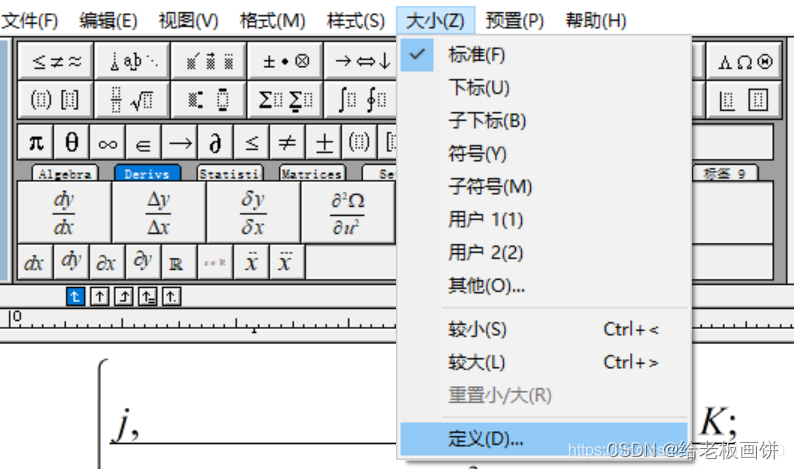Insert the small ∂y expression
Screen dimensions: 794x469
pos(143,262)
